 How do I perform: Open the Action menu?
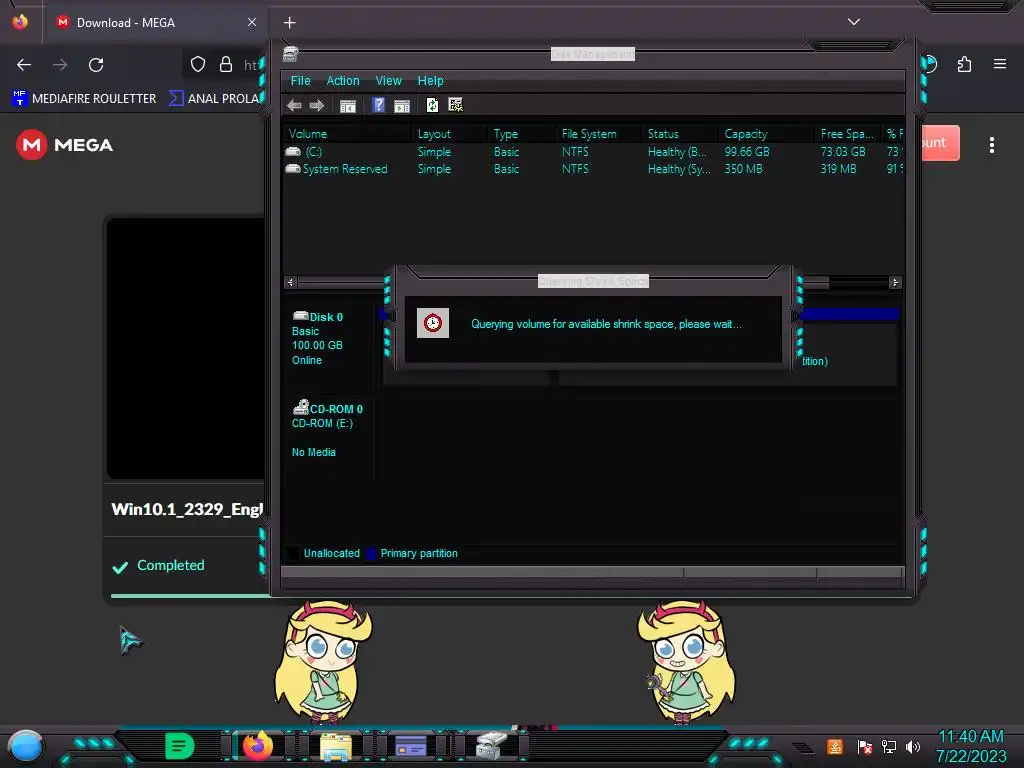coord(343,81)
